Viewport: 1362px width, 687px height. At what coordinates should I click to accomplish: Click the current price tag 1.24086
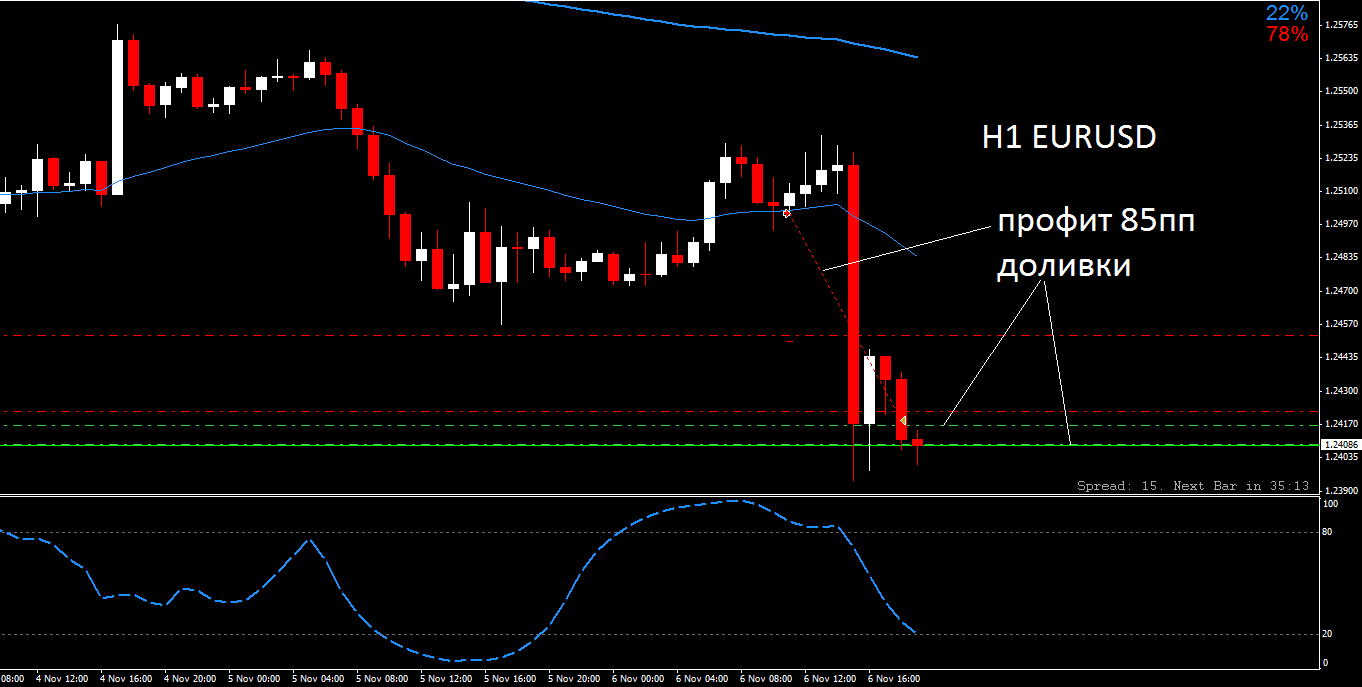1340,444
